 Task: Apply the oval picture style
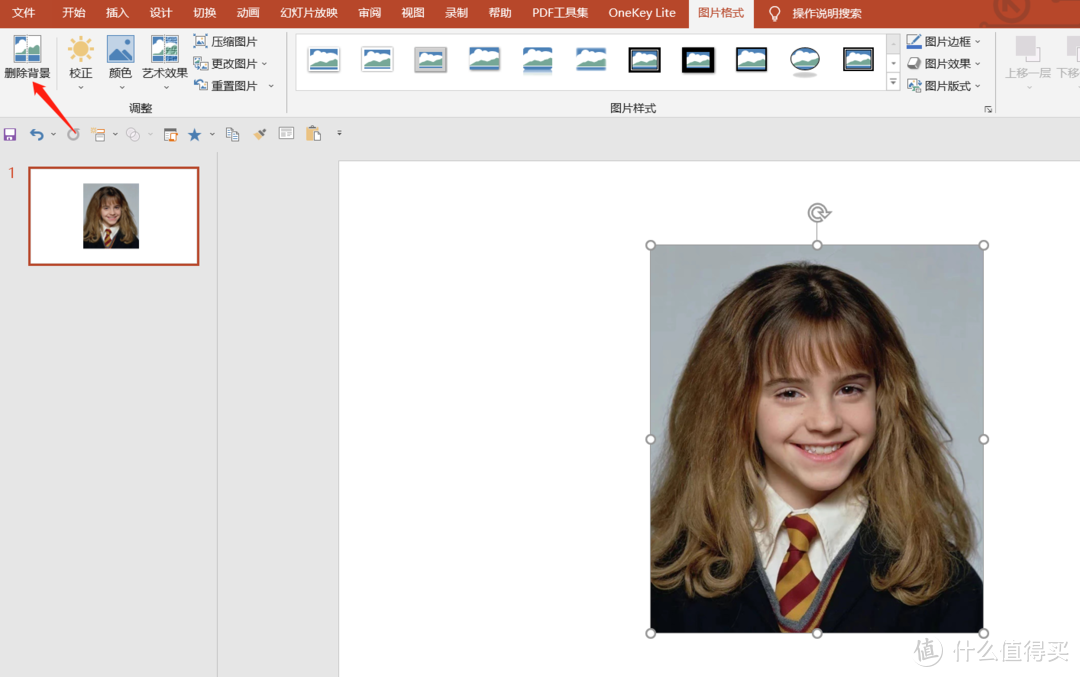804,60
